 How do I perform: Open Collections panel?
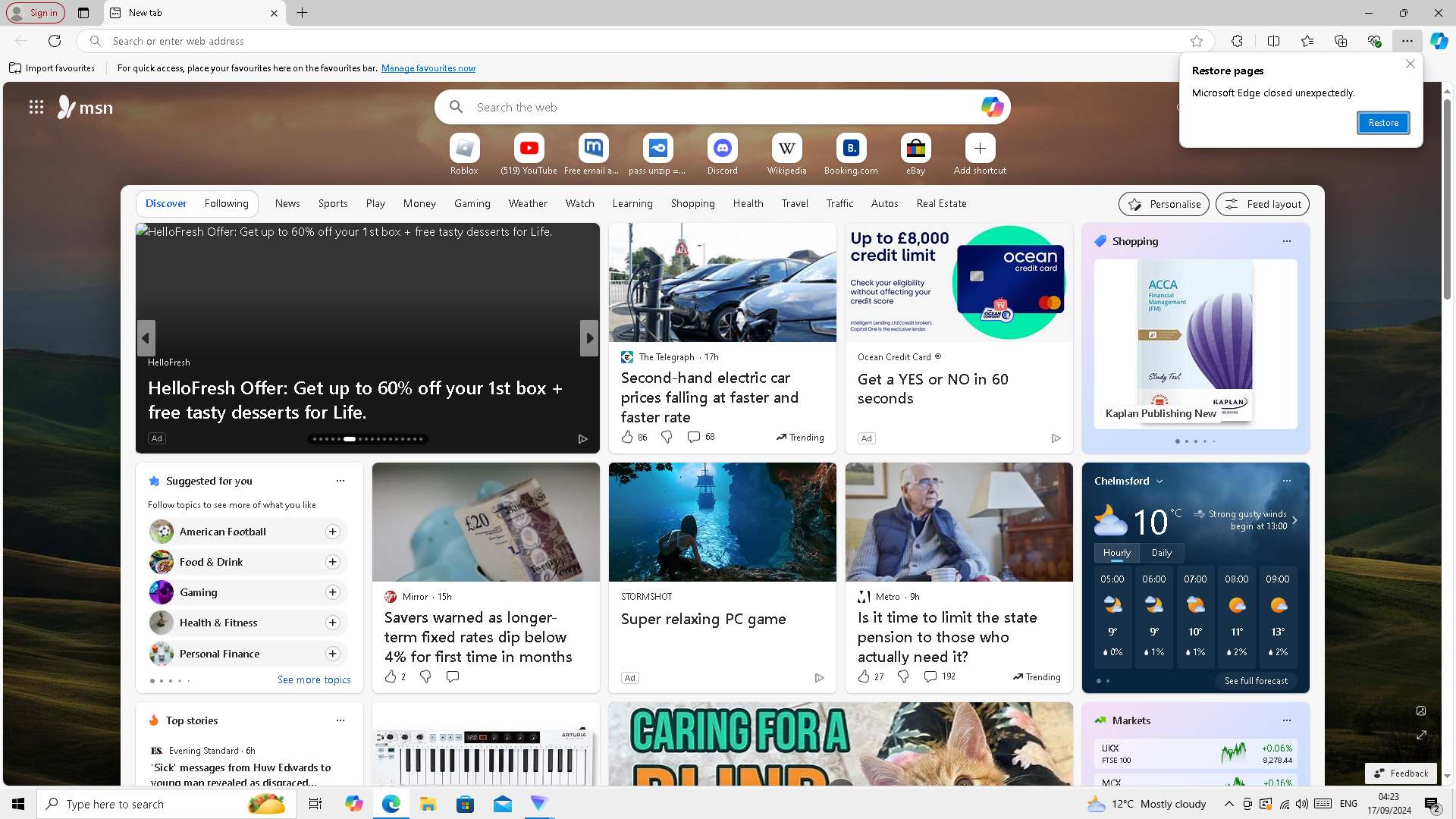(x=1341, y=41)
